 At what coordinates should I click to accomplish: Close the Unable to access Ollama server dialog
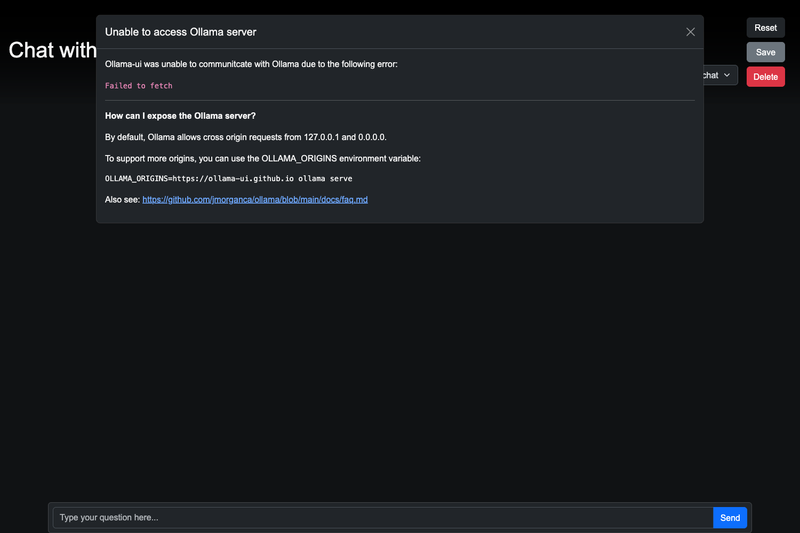[690, 32]
